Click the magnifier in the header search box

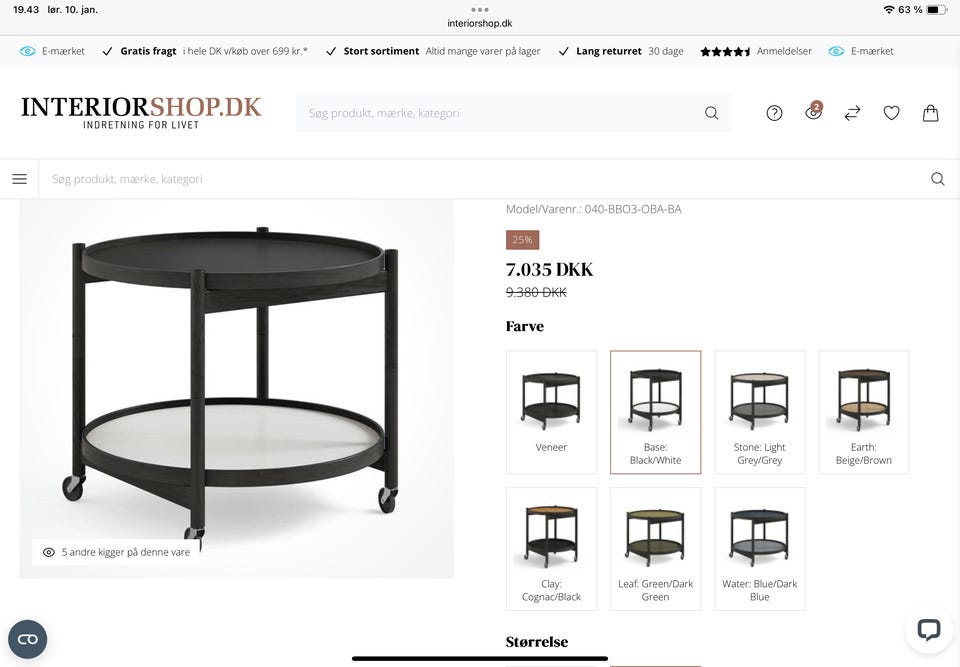(711, 113)
